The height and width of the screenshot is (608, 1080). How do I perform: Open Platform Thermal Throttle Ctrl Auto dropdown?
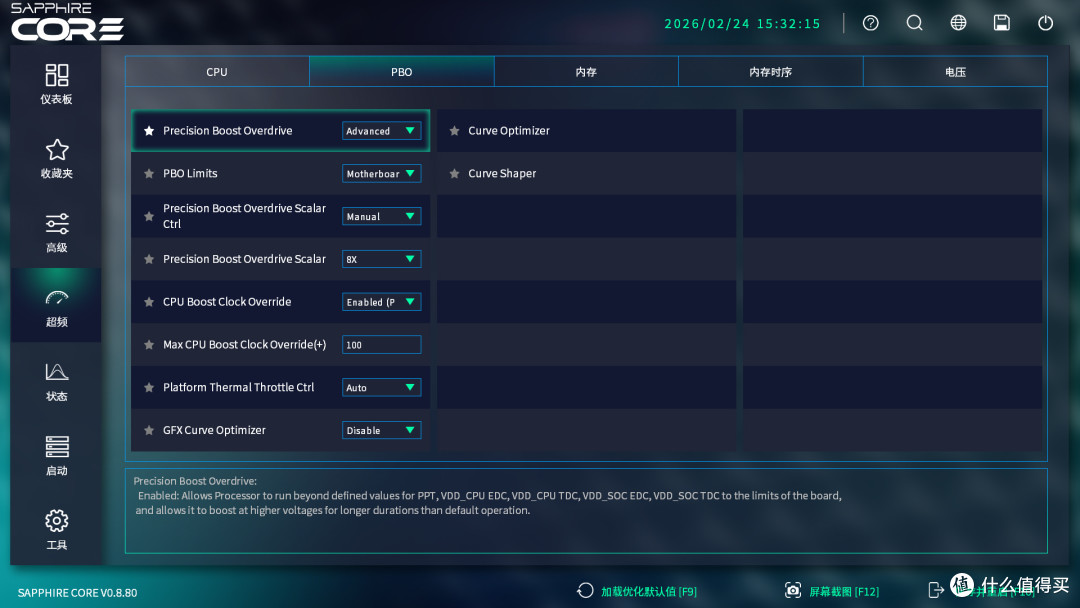coord(382,388)
